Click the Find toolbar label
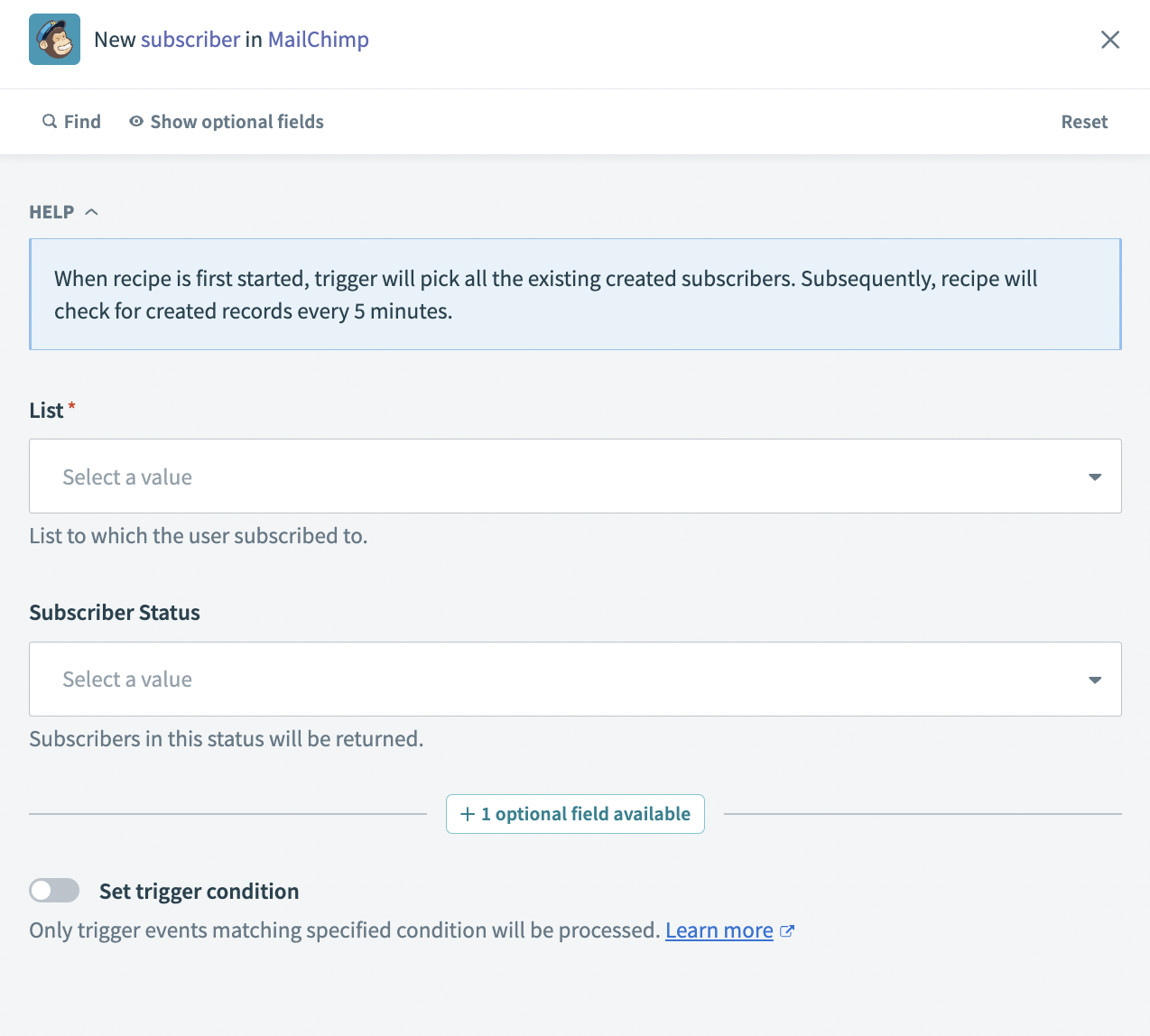Screen dimensions: 1150x1036 [82, 122]
